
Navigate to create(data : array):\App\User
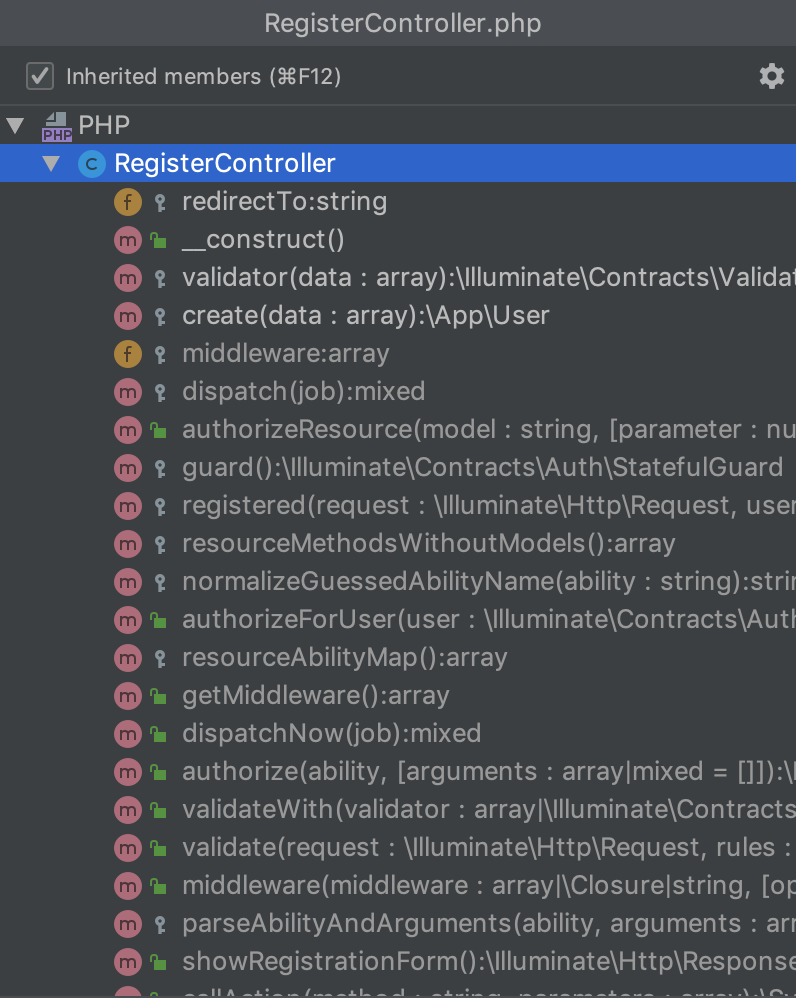pyautogui.click(x=398, y=316)
